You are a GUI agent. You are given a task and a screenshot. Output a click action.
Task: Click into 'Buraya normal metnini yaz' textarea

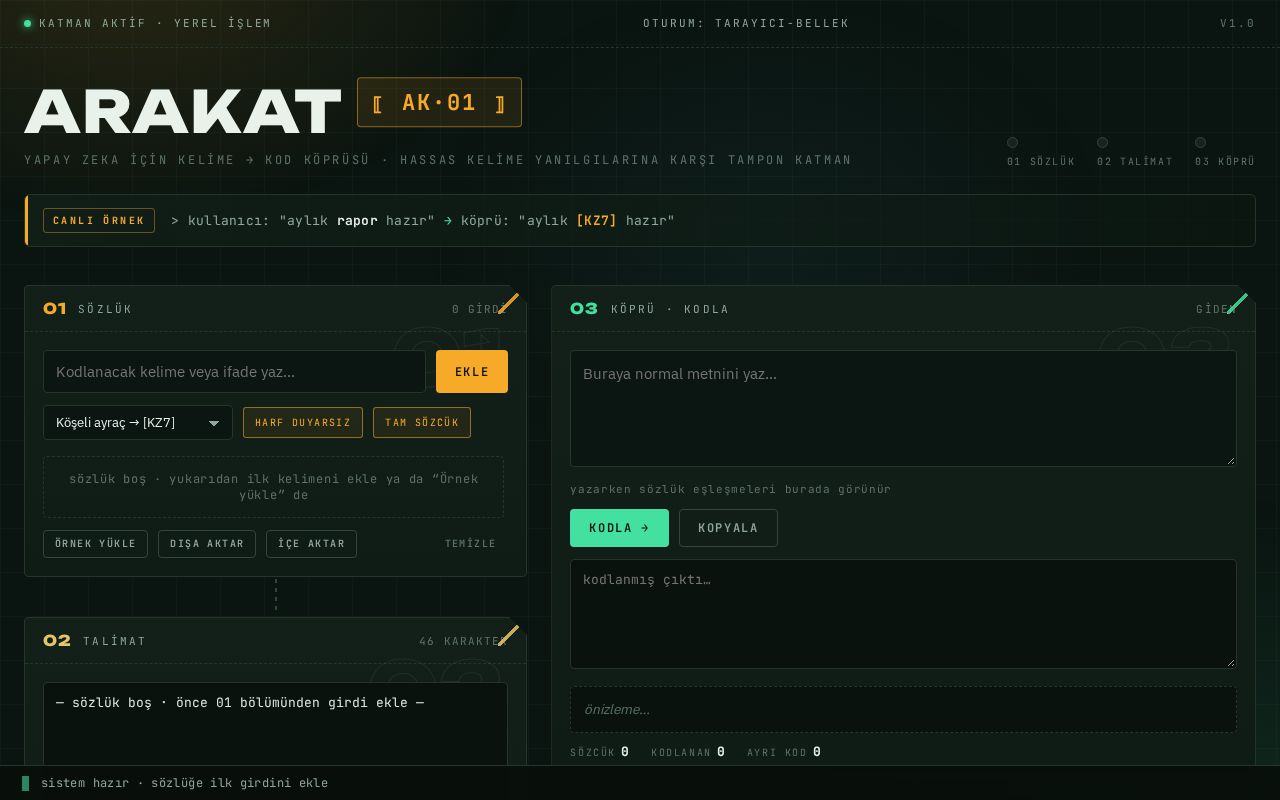tap(903, 408)
